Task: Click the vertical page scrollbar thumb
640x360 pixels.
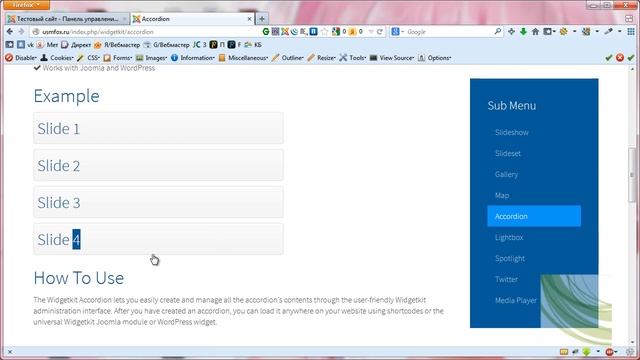Action: [x=632, y=174]
